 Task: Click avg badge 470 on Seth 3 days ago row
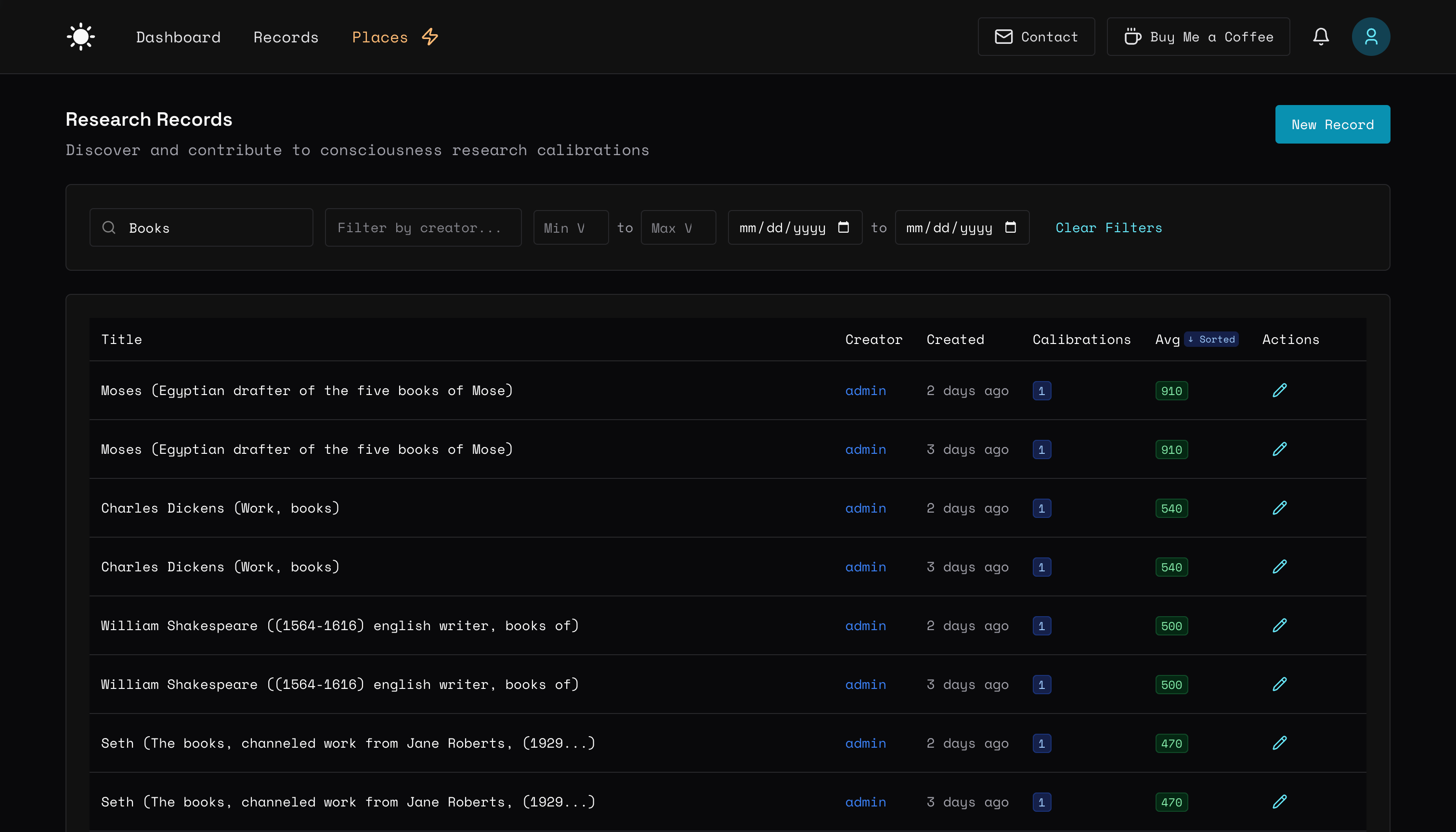tap(1171, 802)
